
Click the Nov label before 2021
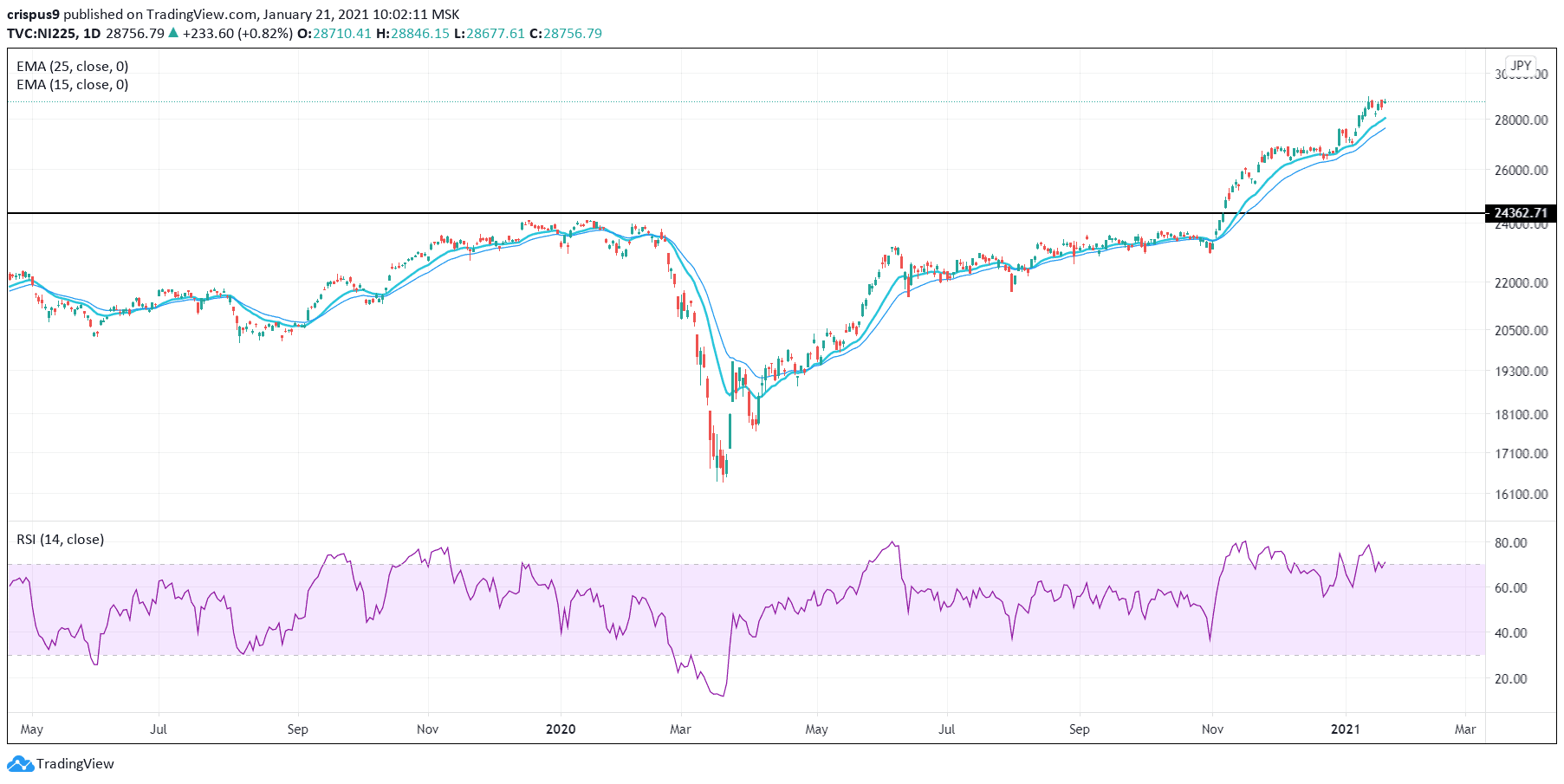point(1212,729)
